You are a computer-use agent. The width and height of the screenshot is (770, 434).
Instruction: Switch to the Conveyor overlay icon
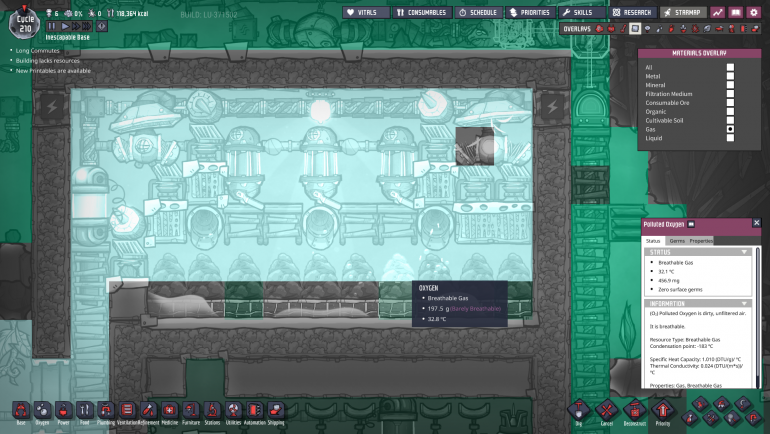click(x=755, y=29)
